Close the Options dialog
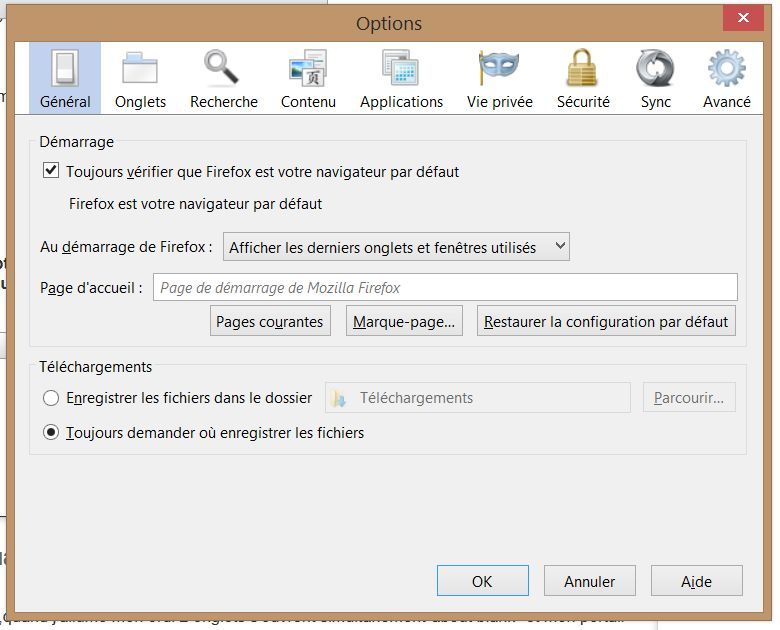This screenshot has height=630, width=780. point(743,18)
